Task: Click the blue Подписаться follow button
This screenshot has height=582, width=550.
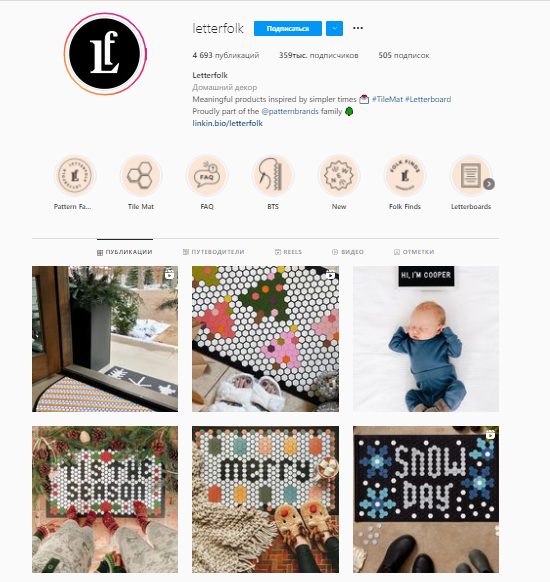Action: [x=288, y=29]
